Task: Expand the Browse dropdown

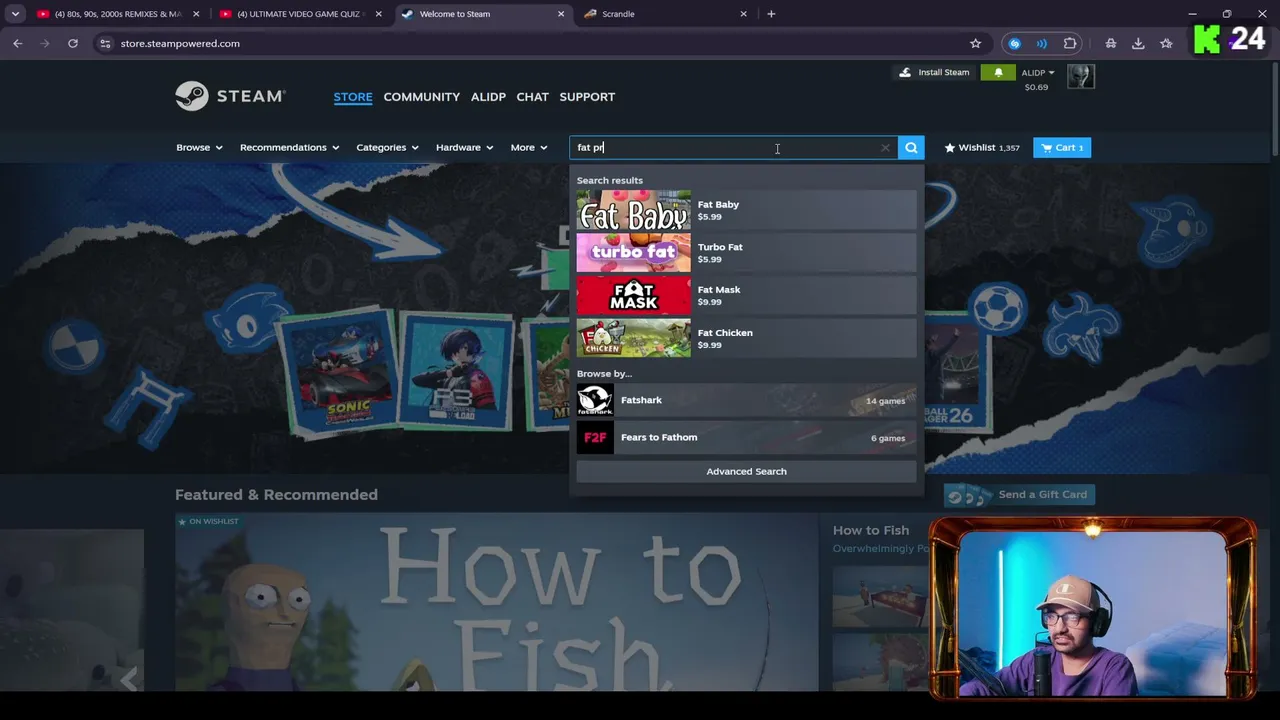Action: 199,148
